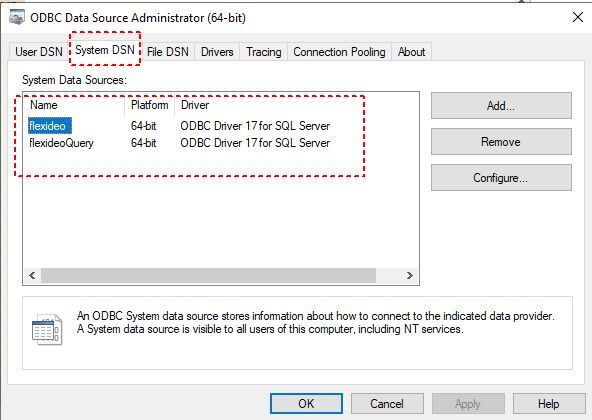
Task: Select the System DSN tab
Action: [105, 50]
